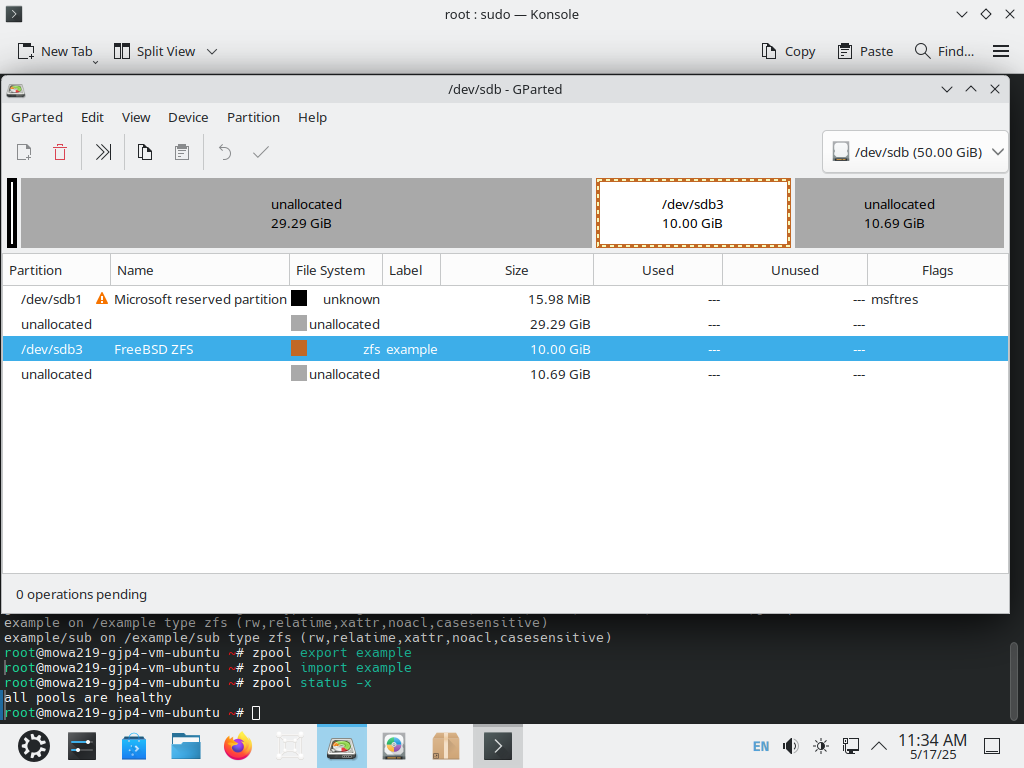
Task: Click the GParted taskbar entry
Action: coord(342,746)
